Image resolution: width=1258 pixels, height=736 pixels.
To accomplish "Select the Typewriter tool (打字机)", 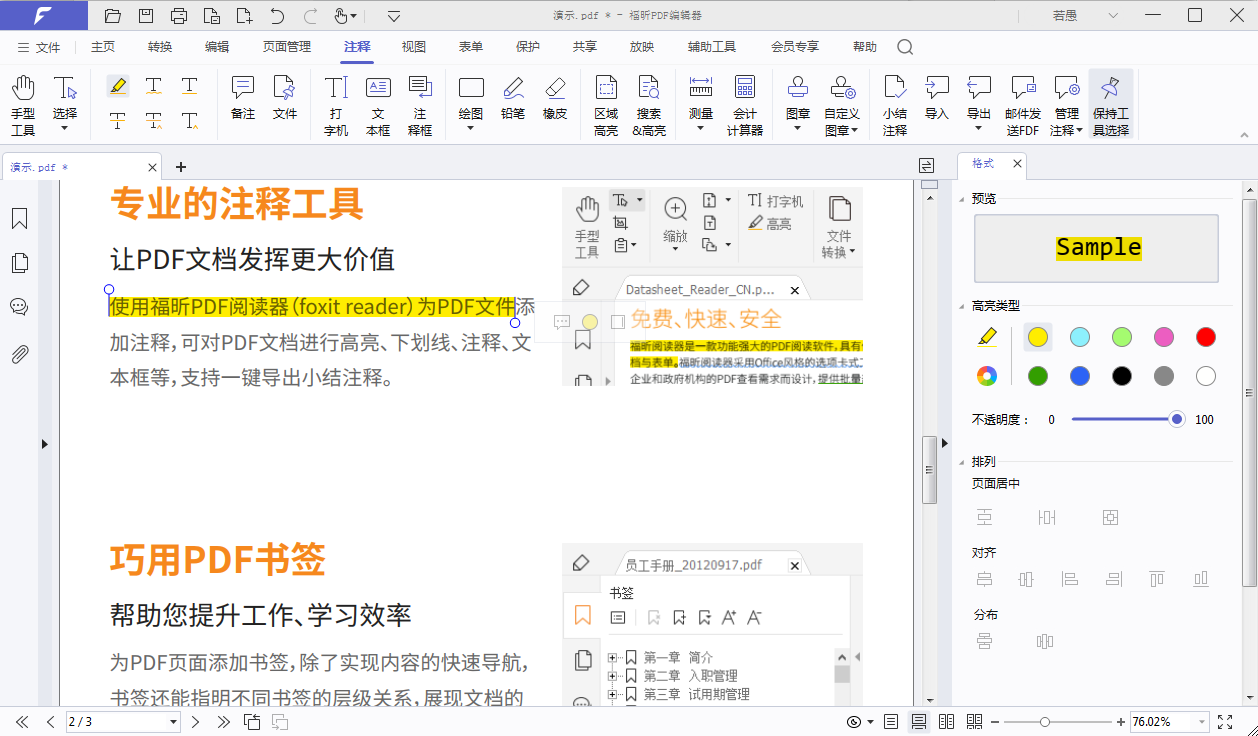I will click(337, 105).
